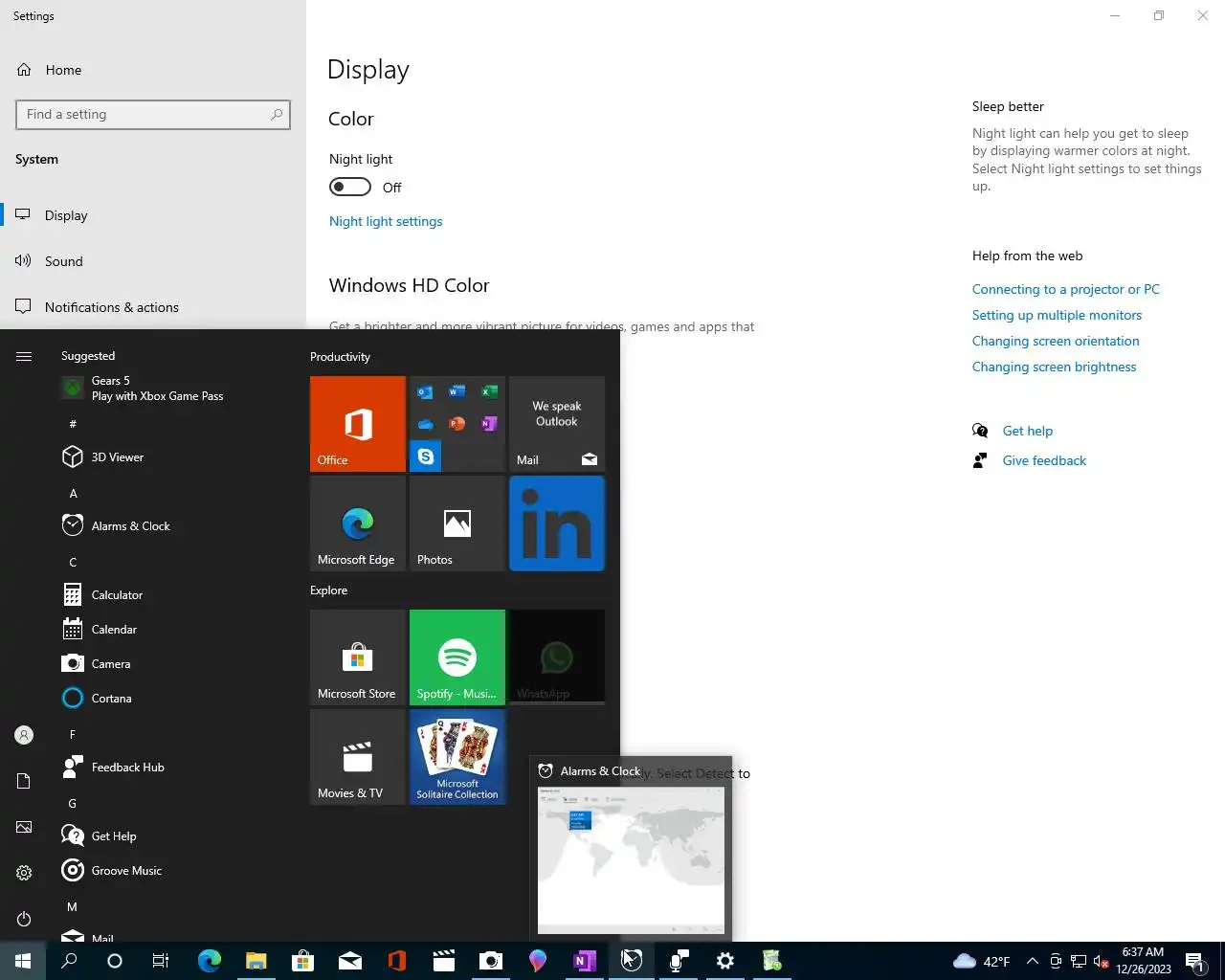Open the Skype tile in the Start menu
1225x980 pixels.
[425, 457]
